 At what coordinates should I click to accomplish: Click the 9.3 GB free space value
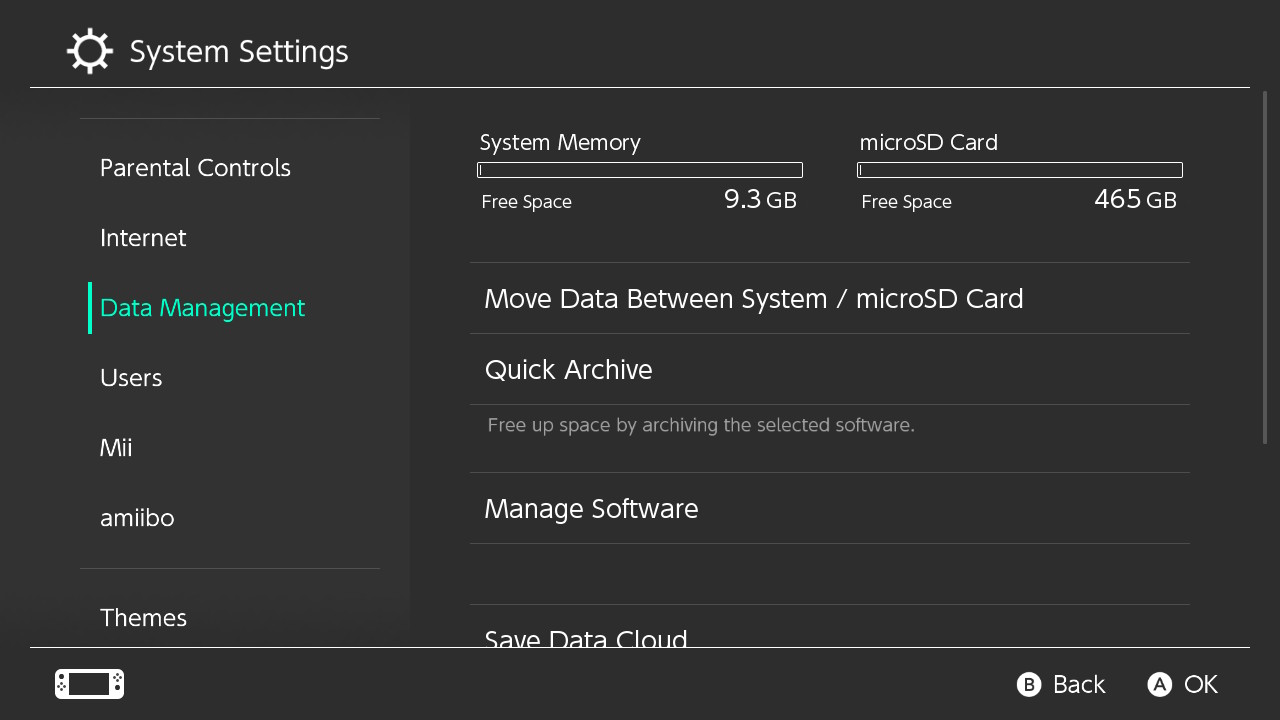coord(760,199)
